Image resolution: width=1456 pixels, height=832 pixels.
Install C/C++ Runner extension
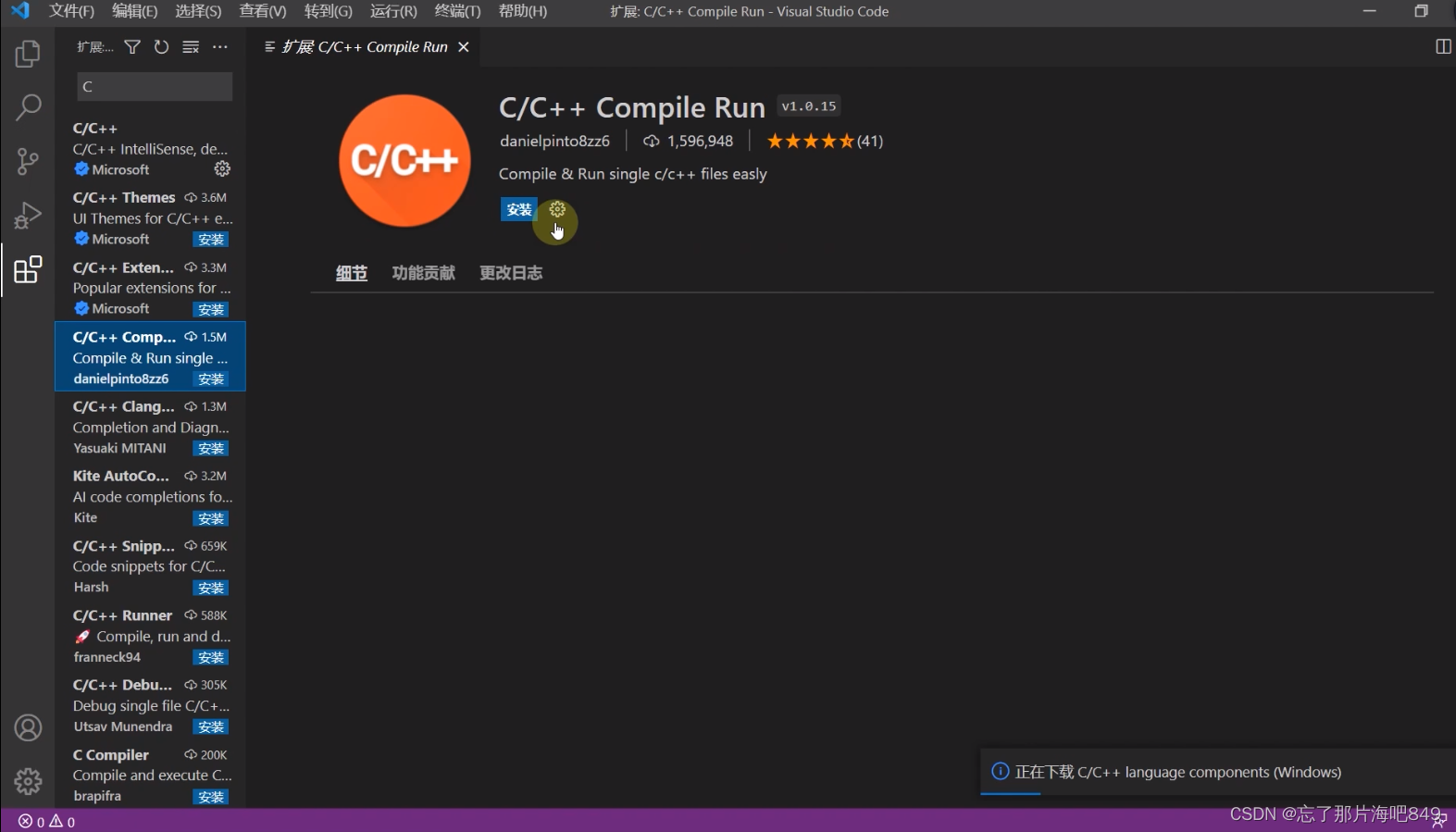pyautogui.click(x=211, y=658)
